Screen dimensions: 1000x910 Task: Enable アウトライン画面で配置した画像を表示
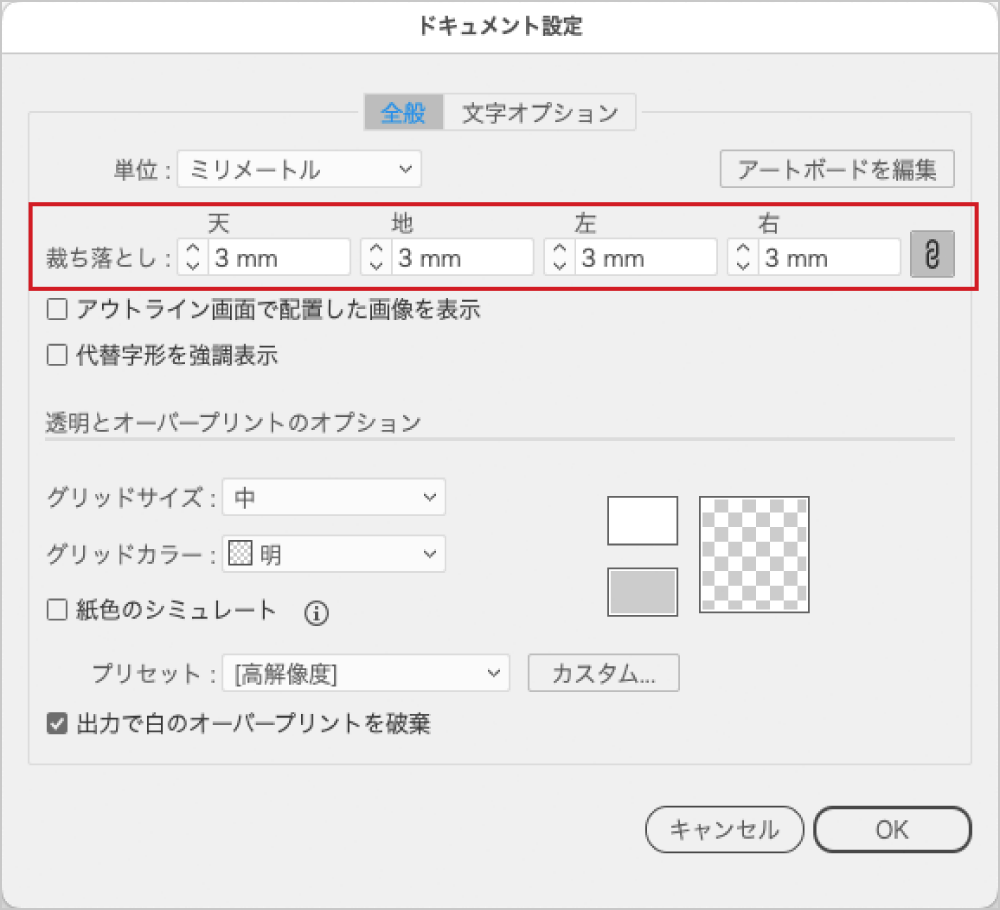coord(57,309)
